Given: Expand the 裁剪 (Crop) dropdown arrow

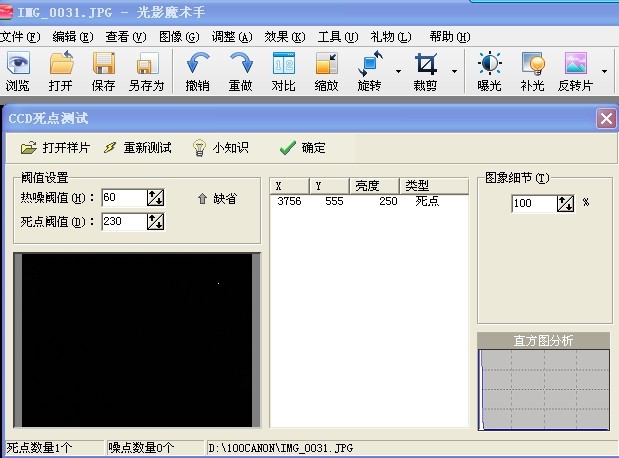Looking at the screenshot, I should tap(454, 72).
